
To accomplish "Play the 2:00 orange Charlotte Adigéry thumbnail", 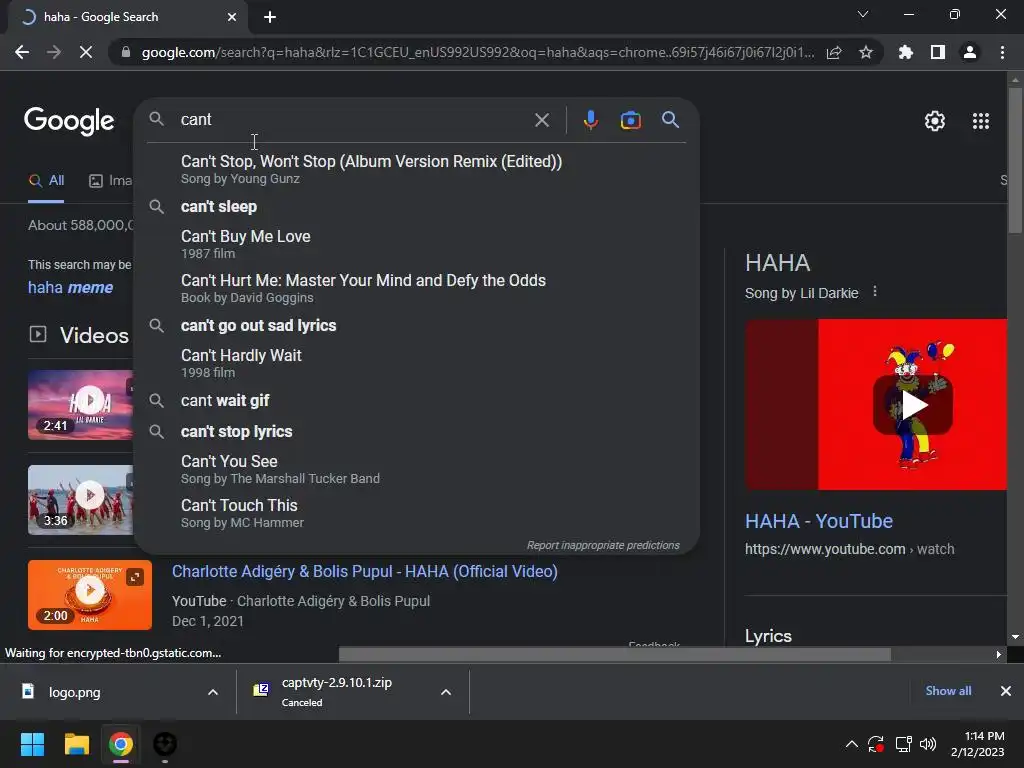I will [x=89, y=595].
